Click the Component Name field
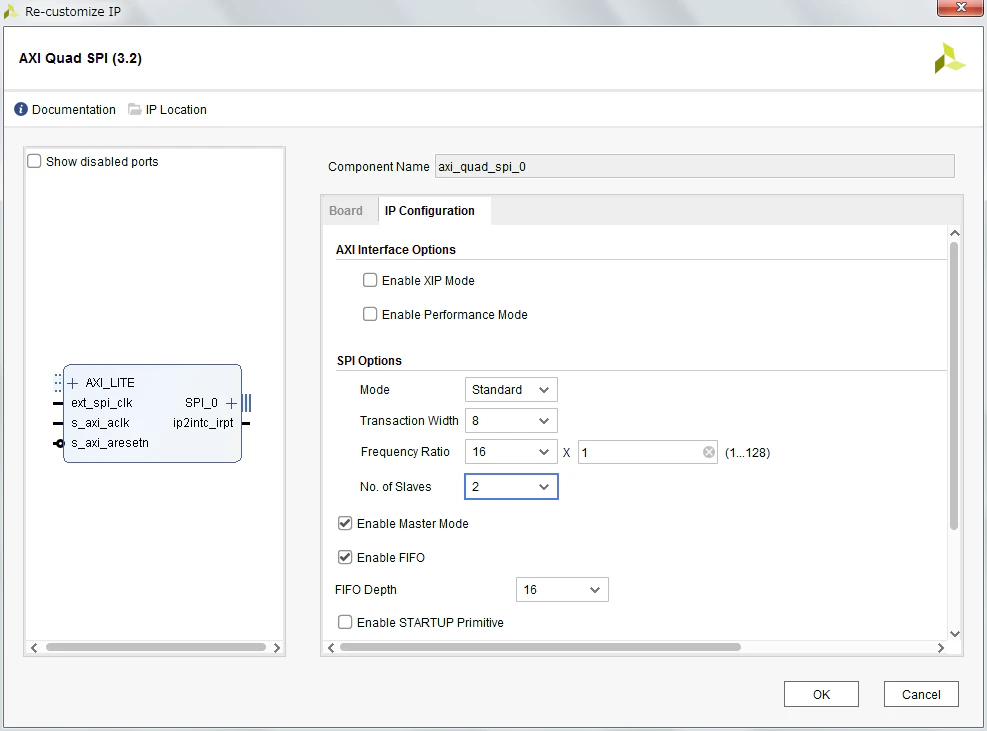This screenshot has width=987, height=731. pos(694,166)
